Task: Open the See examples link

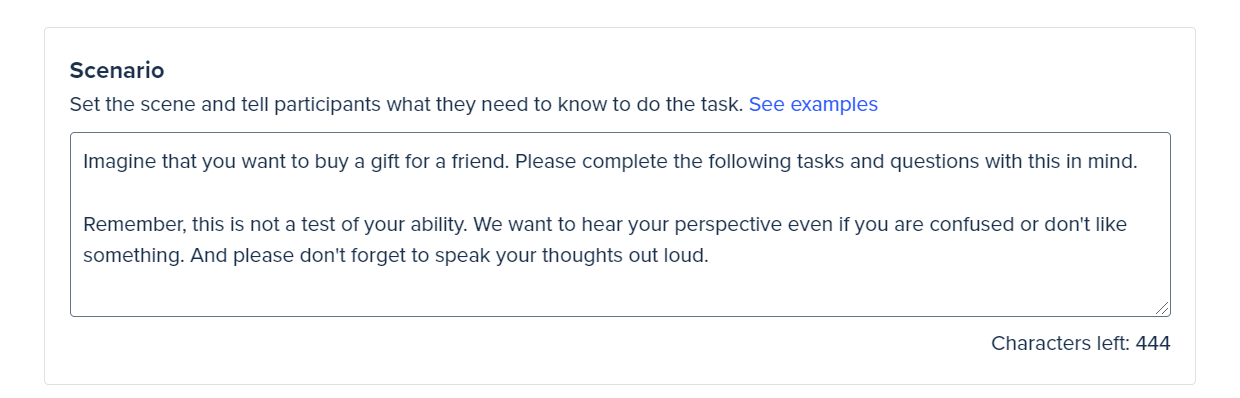Action: [813, 104]
